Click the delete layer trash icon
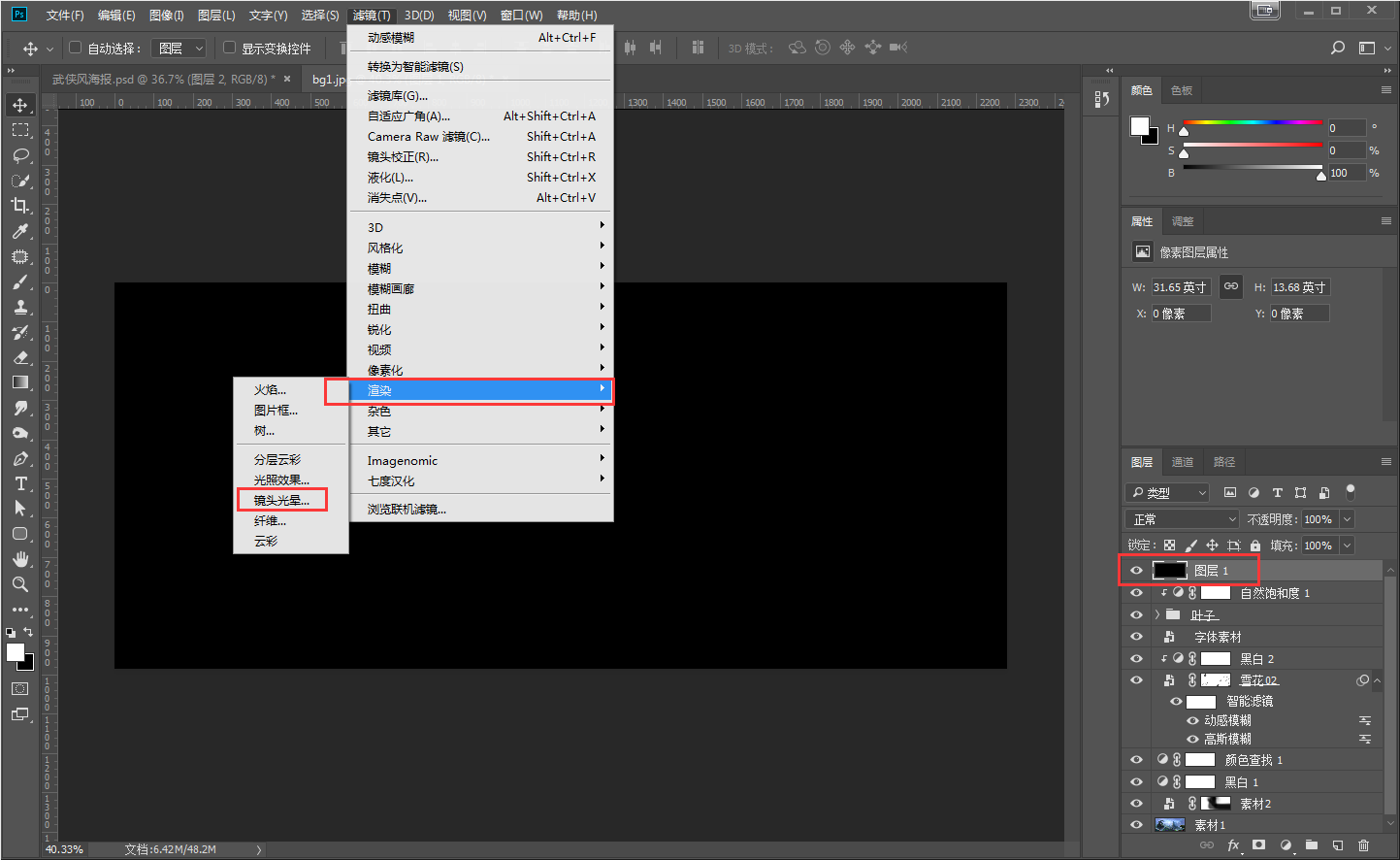Screen dimensions: 1400x860 (1363, 845)
